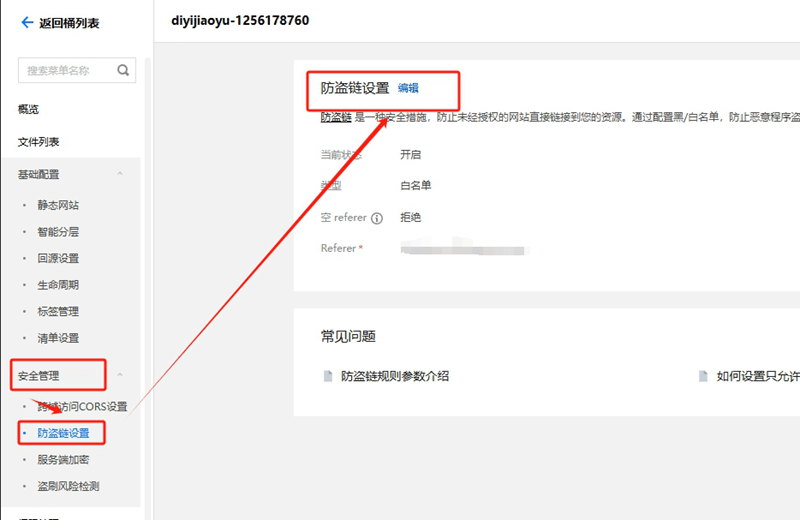Click the underlined 防盗链 term link
The height and width of the screenshot is (520, 800).
[336, 117]
